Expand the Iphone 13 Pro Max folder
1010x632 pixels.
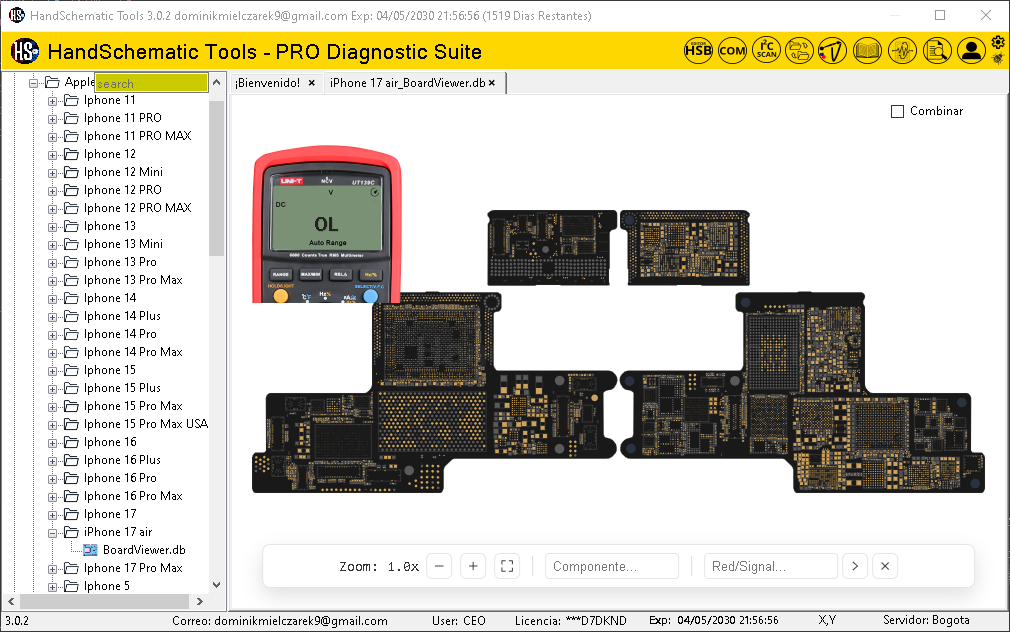coord(53,281)
